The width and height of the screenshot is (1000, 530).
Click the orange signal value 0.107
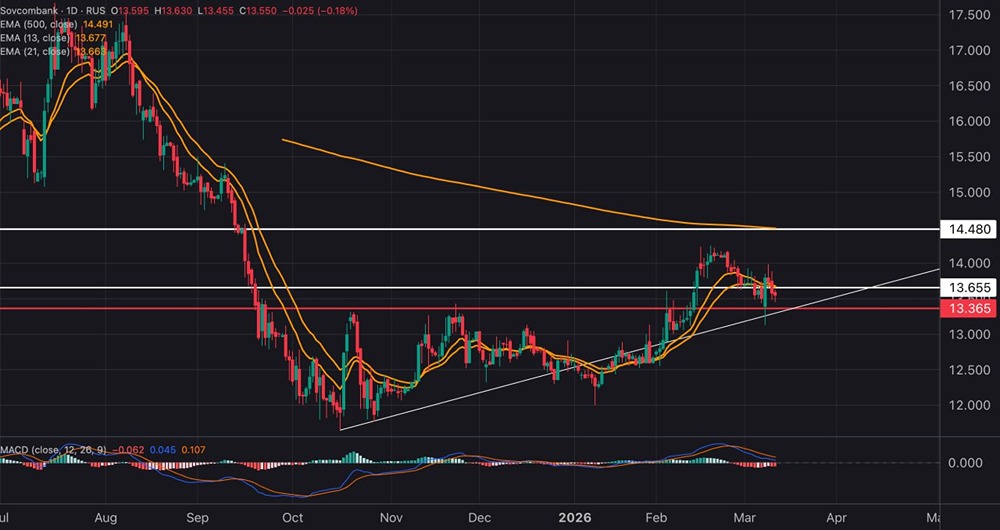point(193,450)
